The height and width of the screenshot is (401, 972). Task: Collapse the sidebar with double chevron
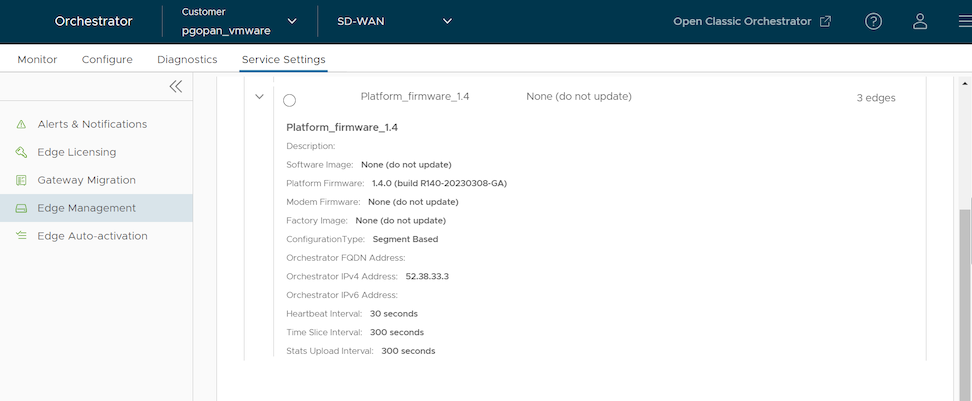point(176,87)
